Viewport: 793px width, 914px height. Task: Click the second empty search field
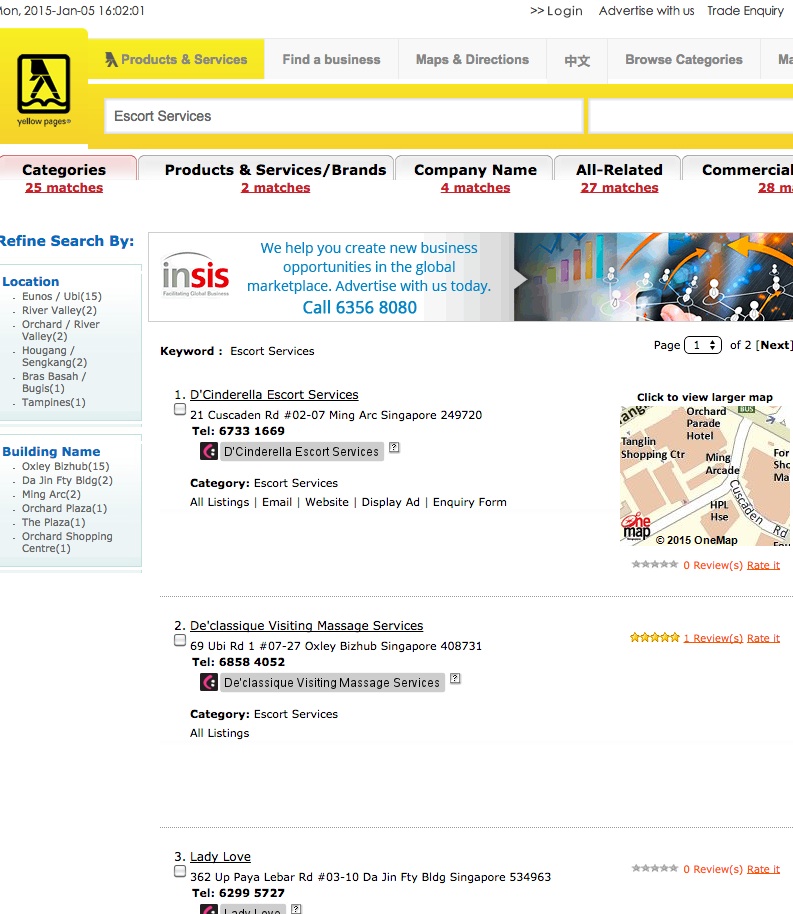point(691,116)
